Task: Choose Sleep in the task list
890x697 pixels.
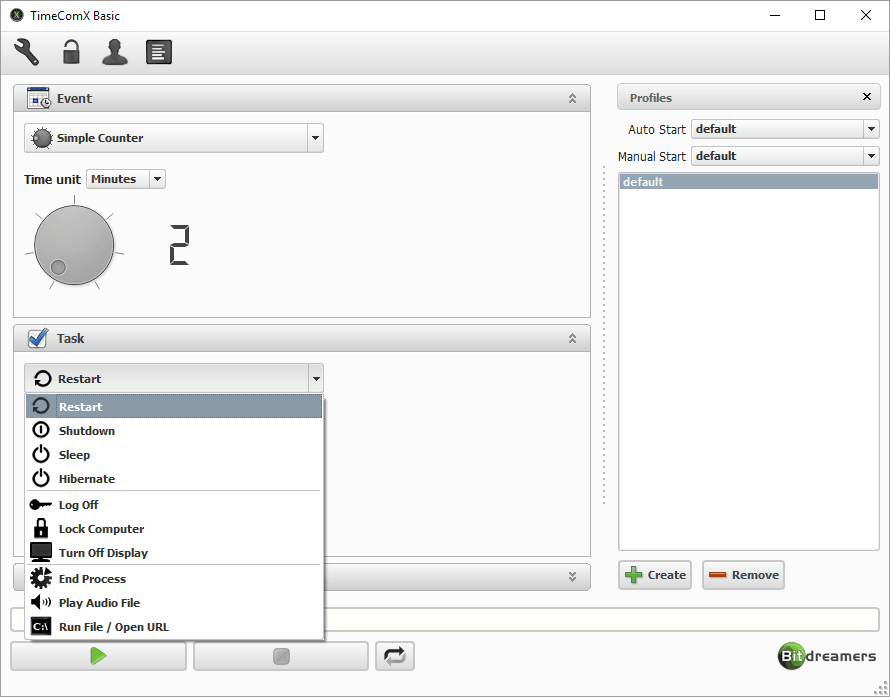Action: 174,455
